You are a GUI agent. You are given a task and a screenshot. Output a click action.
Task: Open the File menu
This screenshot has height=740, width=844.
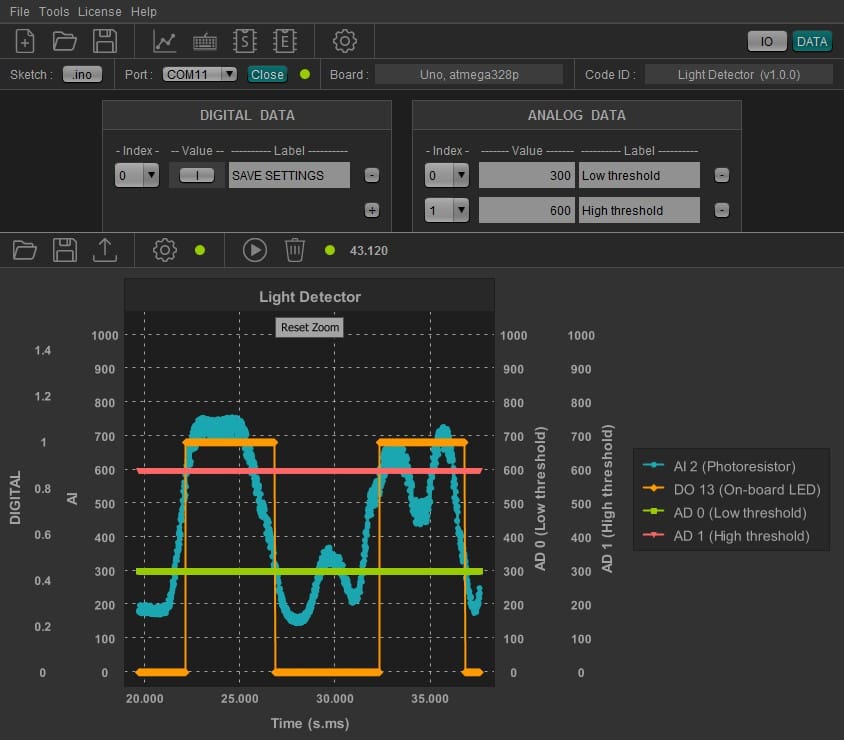click(20, 11)
